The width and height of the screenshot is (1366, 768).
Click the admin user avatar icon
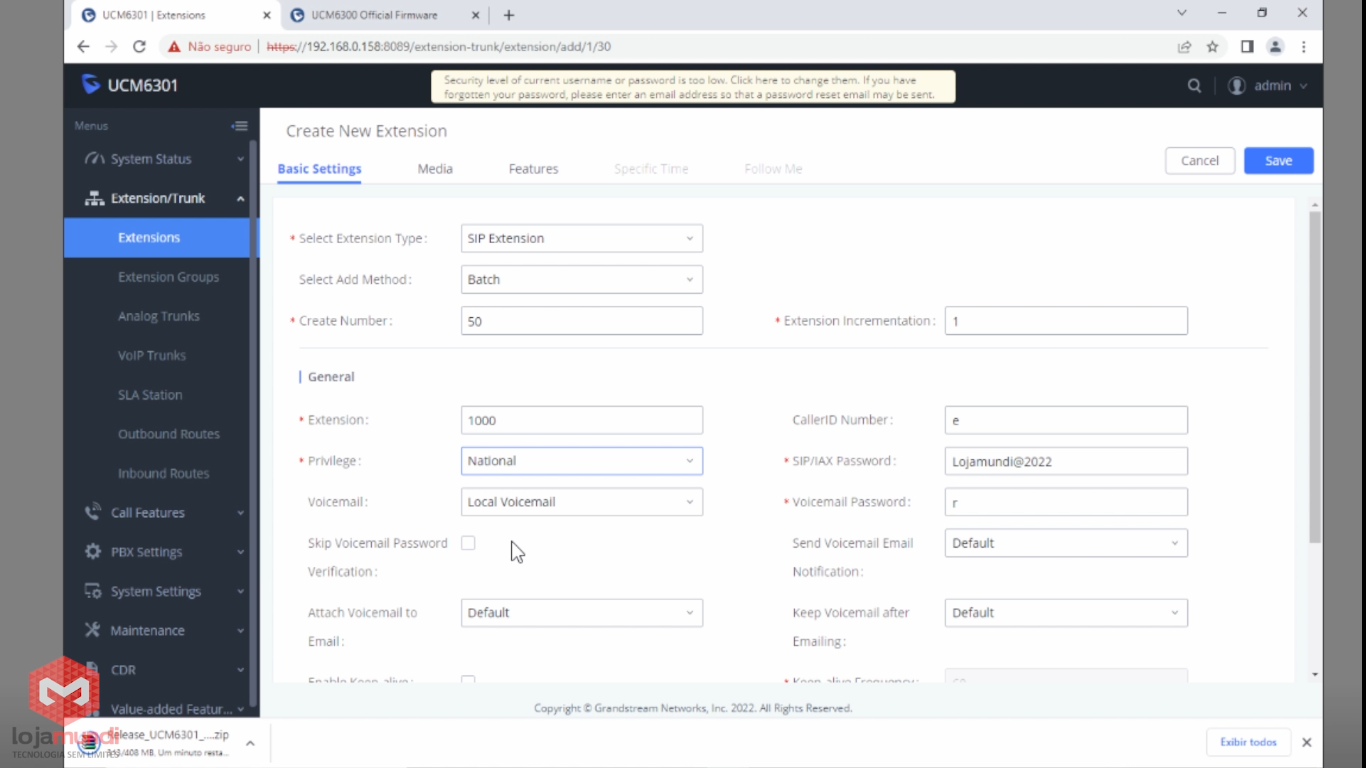[x=1237, y=86]
